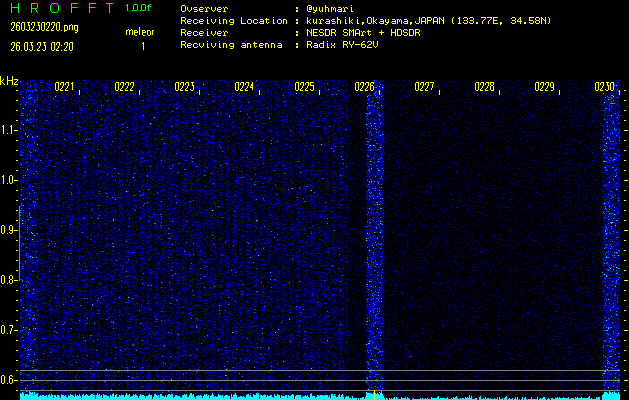The width and height of the screenshot is (629, 400).
Task: Click the 0228 time marker
Action: (484, 87)
